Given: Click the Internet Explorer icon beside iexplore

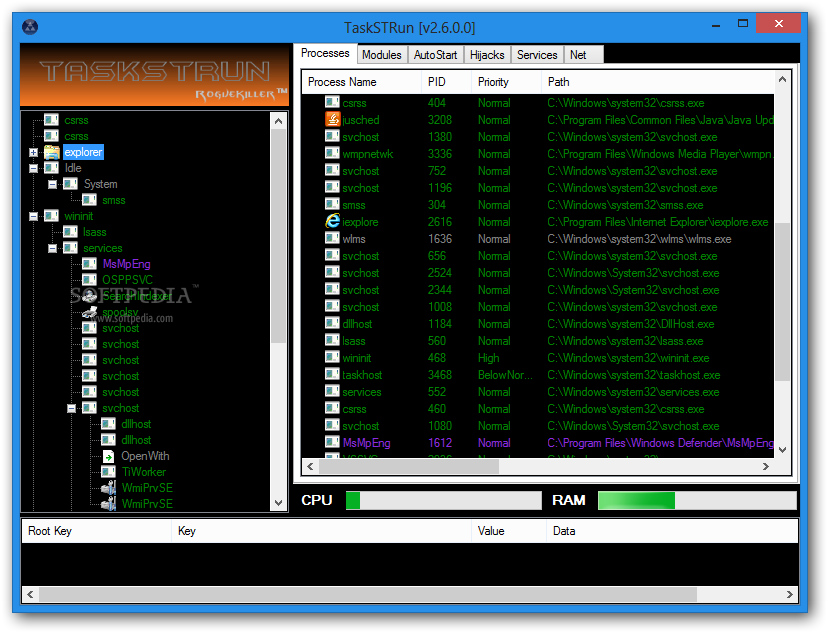Looking at the screenshot, I should pyautogui.click(x=332, y=221).
